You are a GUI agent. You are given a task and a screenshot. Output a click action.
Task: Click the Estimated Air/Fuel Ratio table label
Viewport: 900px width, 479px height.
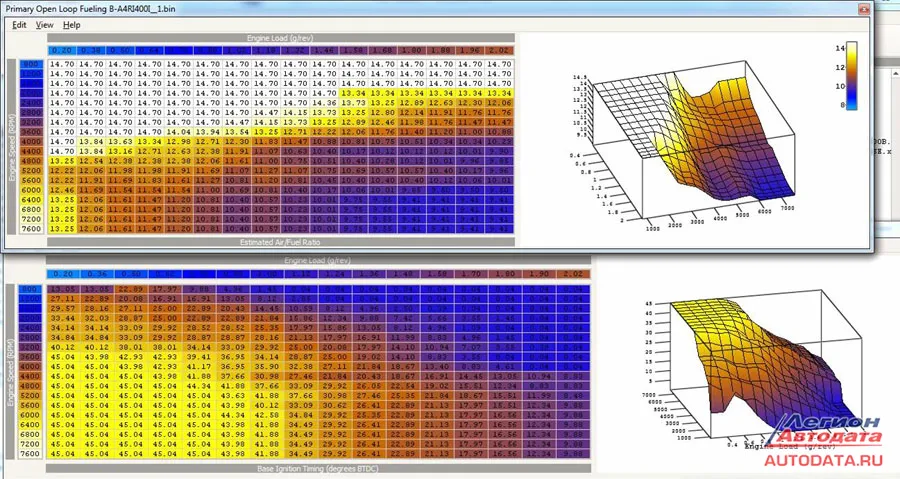point(281,243)
